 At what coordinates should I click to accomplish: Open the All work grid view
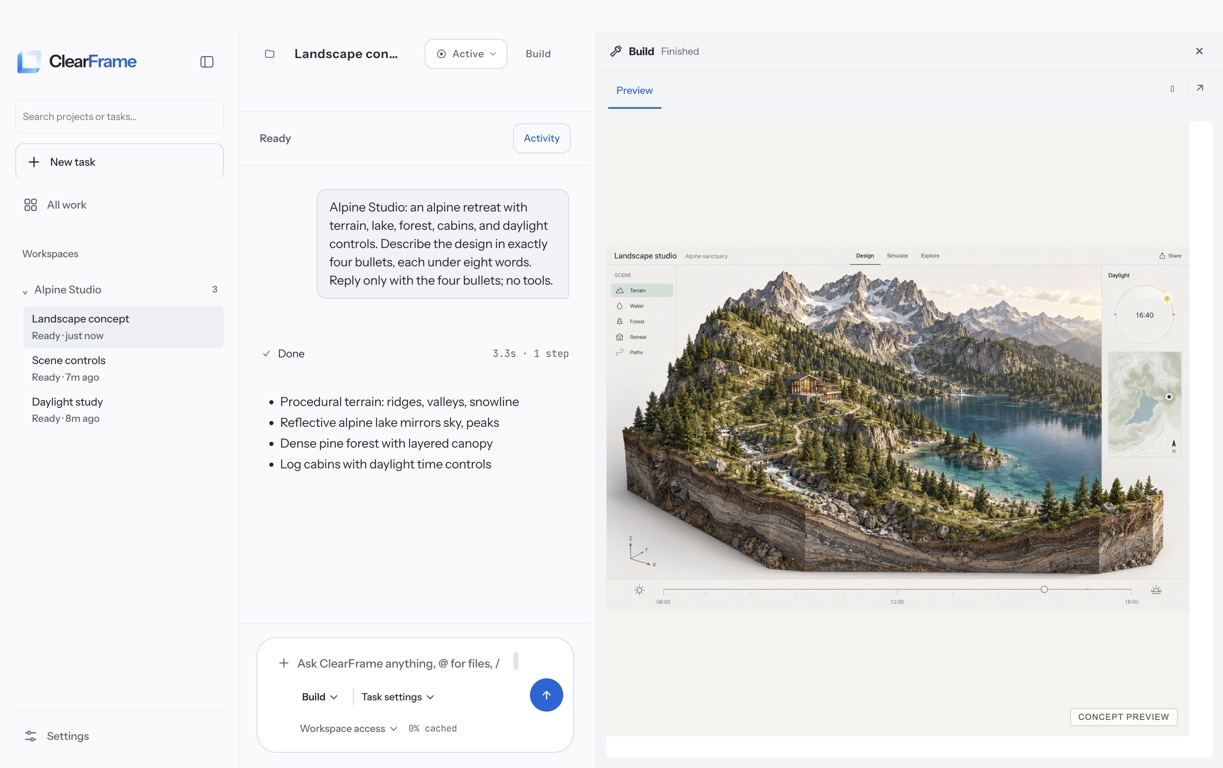click(x=55, y=205)
